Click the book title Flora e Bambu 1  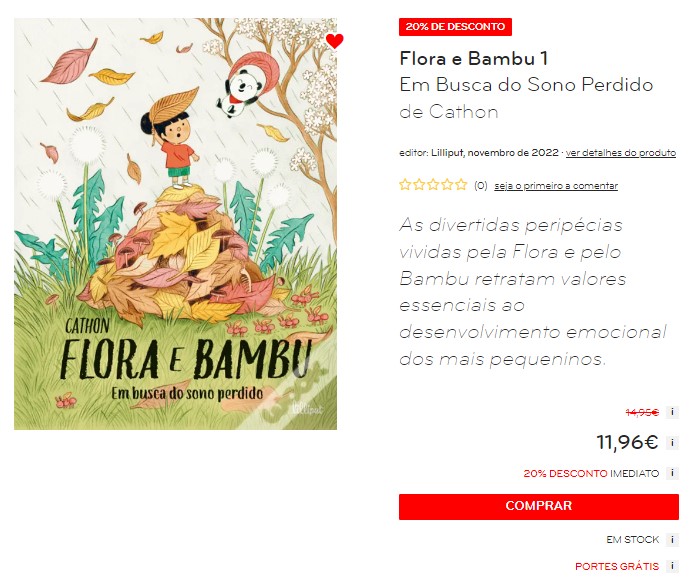tap(474, 58)
